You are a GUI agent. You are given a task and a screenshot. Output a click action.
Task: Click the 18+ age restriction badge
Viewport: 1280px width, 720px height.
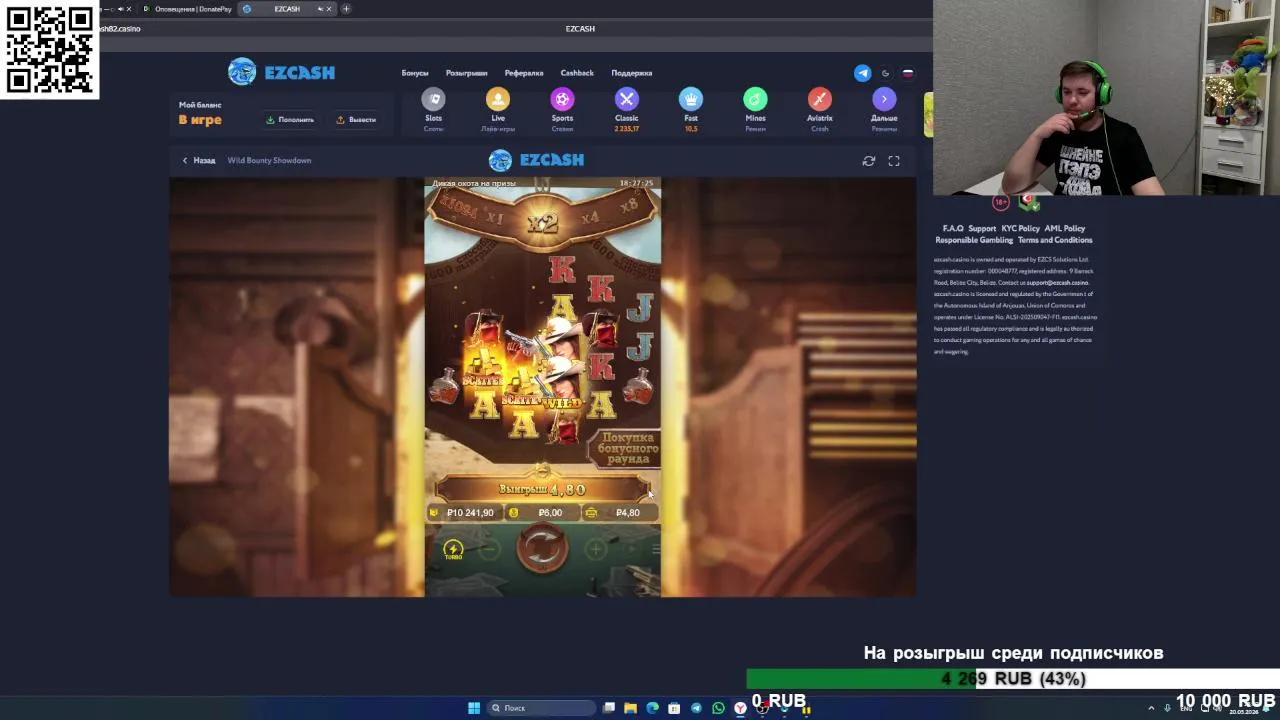[x=1001, y=202]
